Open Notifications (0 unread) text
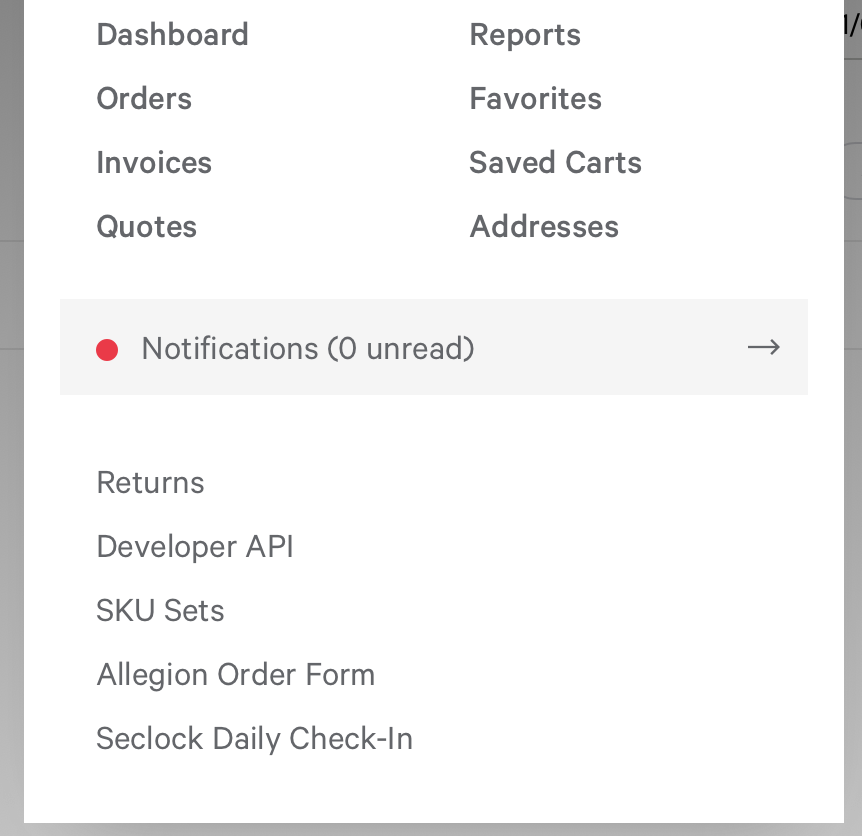Screen dimensions: 862x836 coord(308,348)
